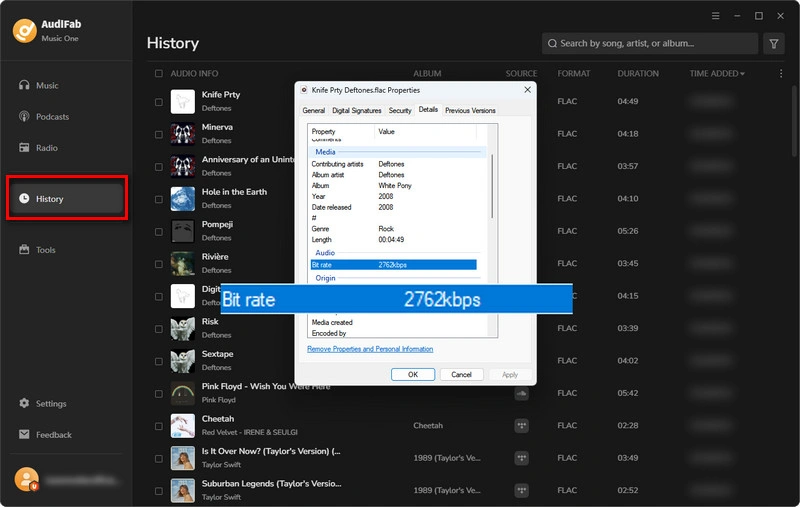Select the Genre 'Rock' row
Image resolution: width=800 pixels, height=507 pixels.
[393, 229]
